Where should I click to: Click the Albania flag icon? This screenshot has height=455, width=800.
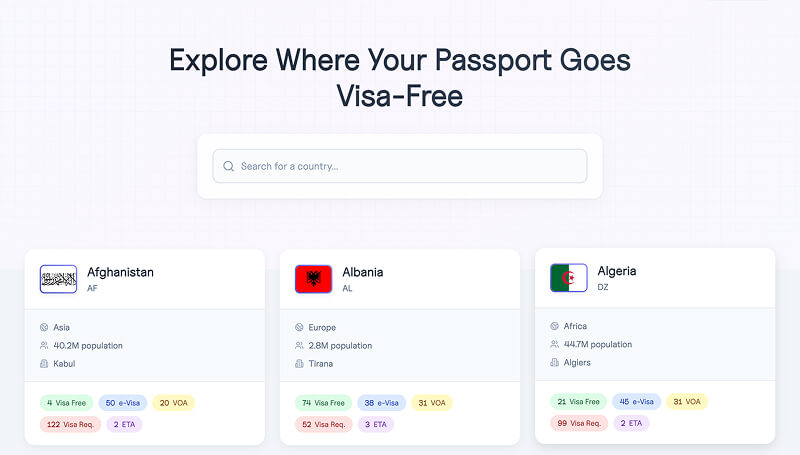point(313,279)
